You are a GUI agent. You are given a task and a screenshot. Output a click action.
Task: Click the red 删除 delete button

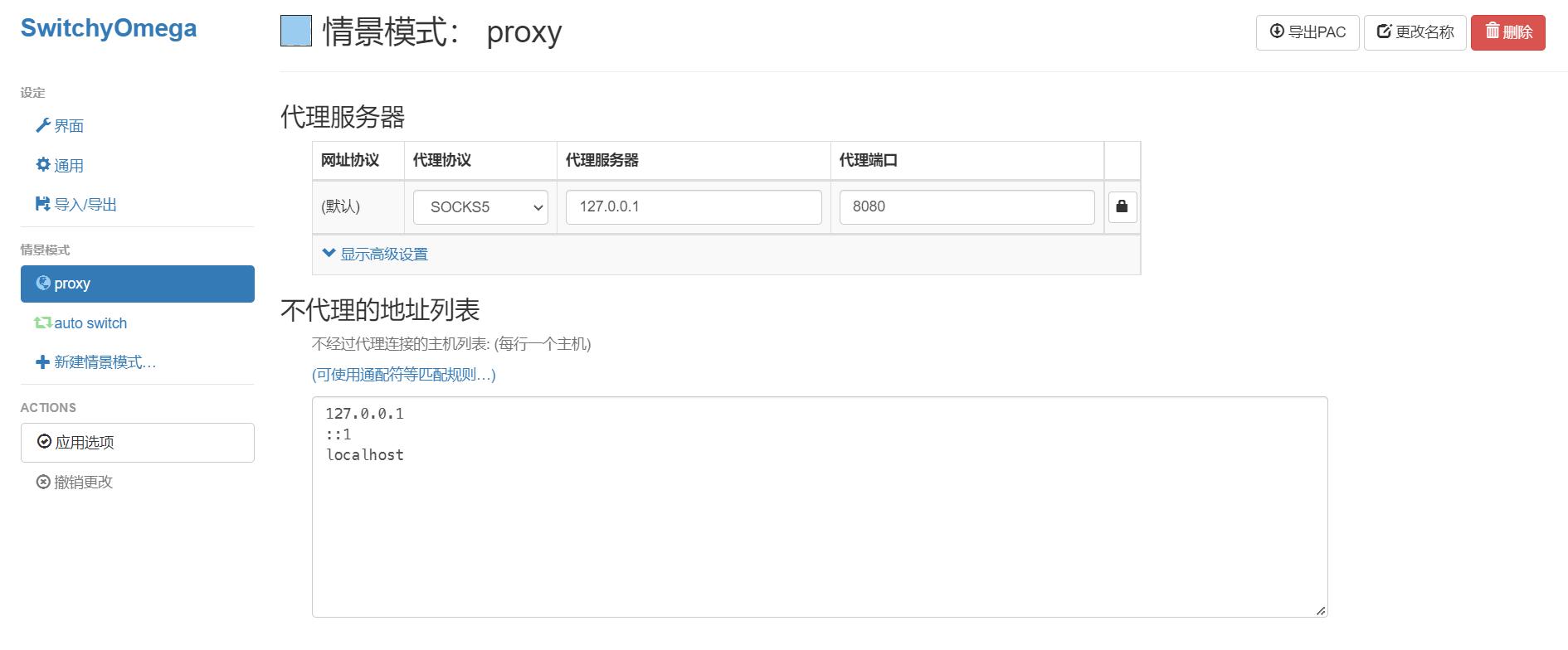pos(1508,32)
